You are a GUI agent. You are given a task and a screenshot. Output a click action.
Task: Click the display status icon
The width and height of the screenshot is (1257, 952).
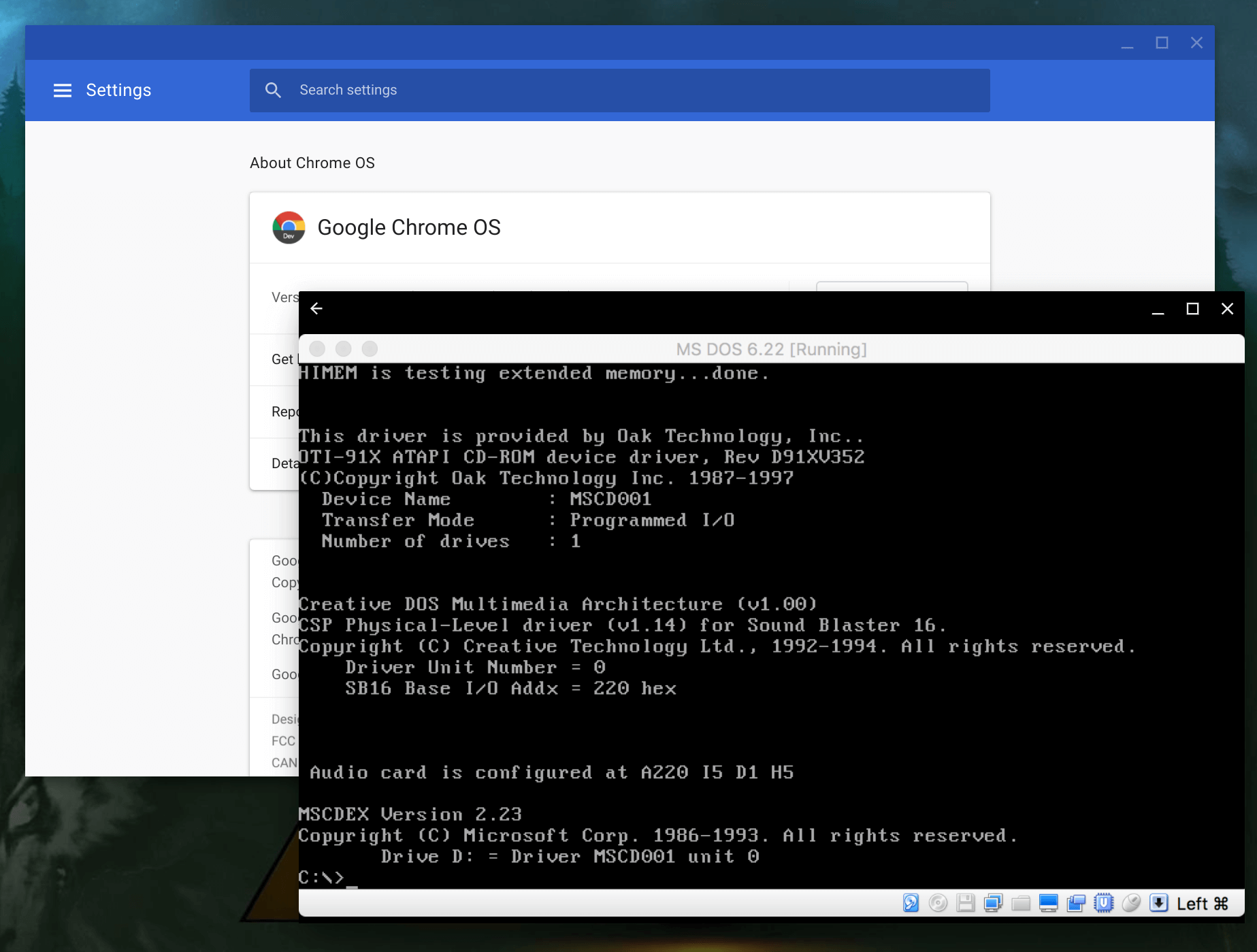(1048, 903)
